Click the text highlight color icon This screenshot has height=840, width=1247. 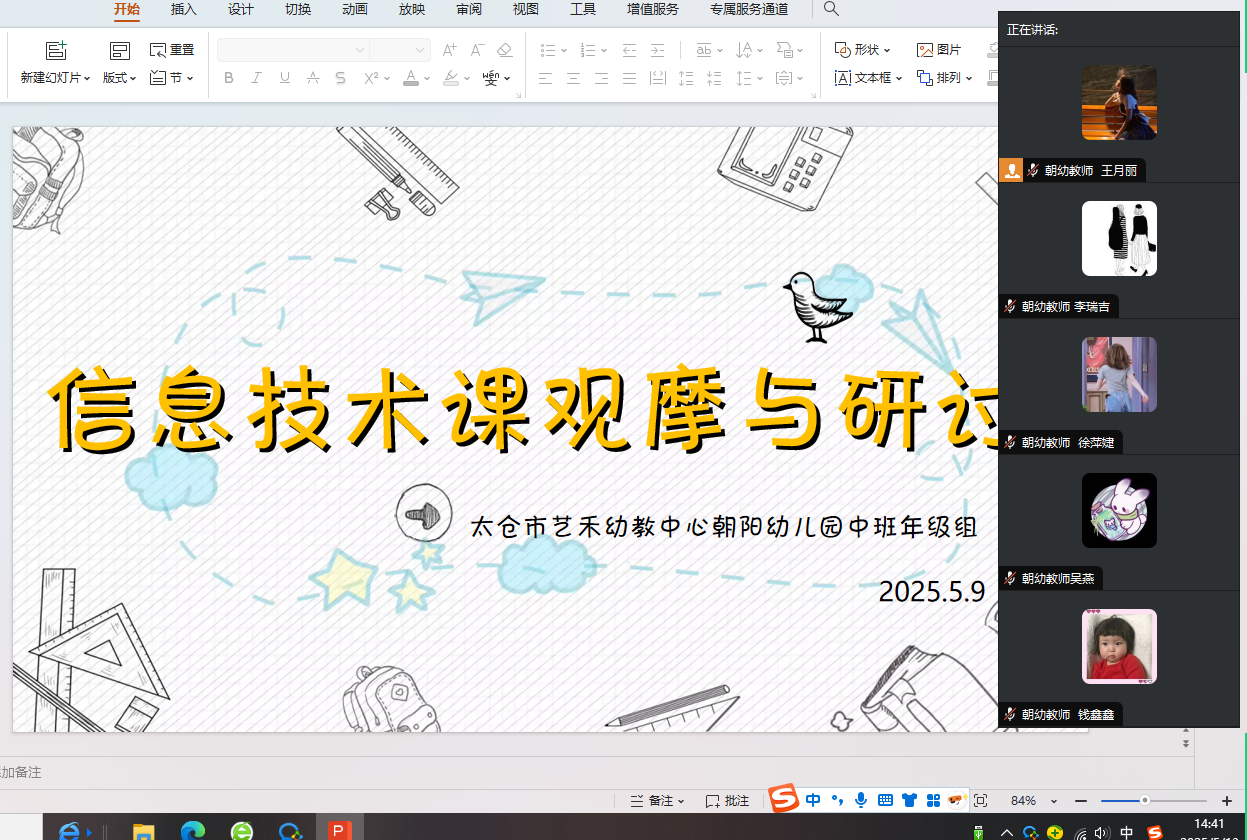pos(451,78)
